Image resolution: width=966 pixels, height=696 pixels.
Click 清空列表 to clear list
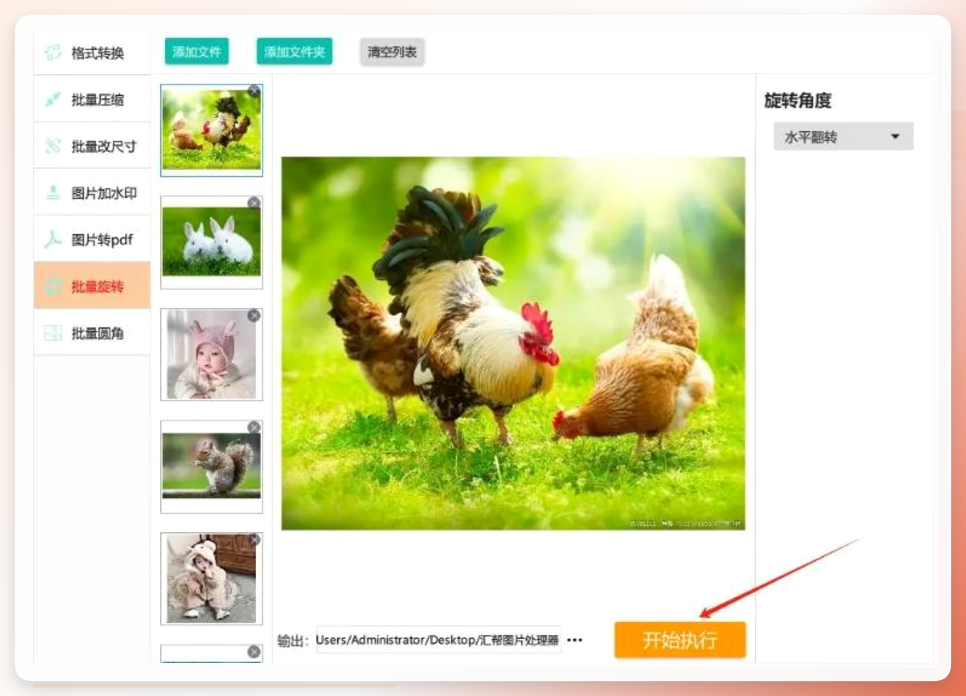[392, 52]
